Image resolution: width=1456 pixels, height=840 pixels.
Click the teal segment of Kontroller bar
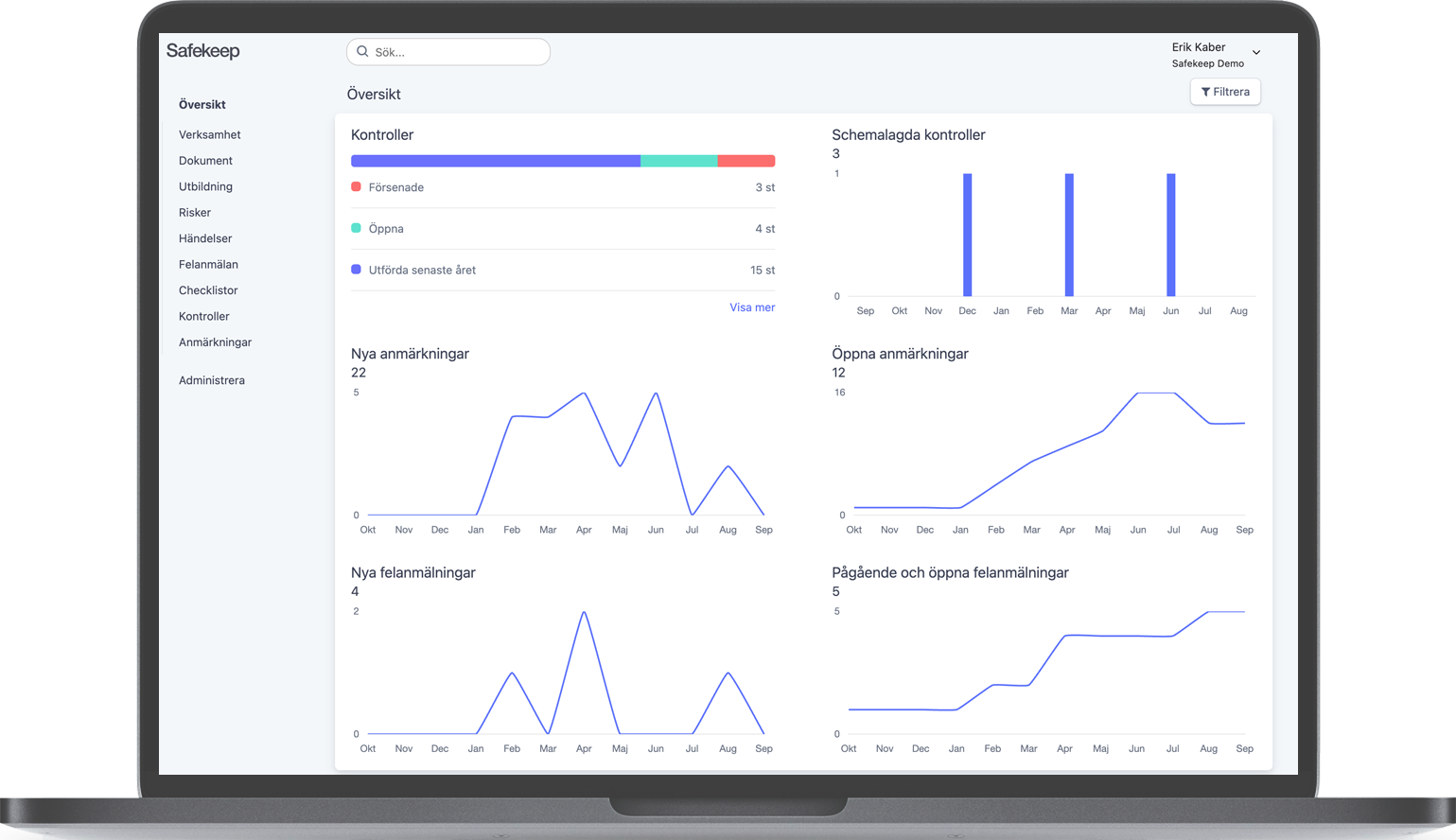(679, 161)
